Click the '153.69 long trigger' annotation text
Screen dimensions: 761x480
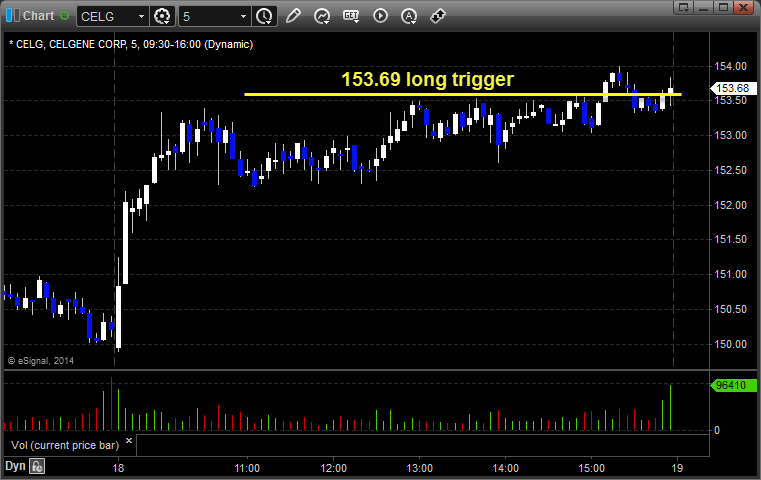(427, 80)
